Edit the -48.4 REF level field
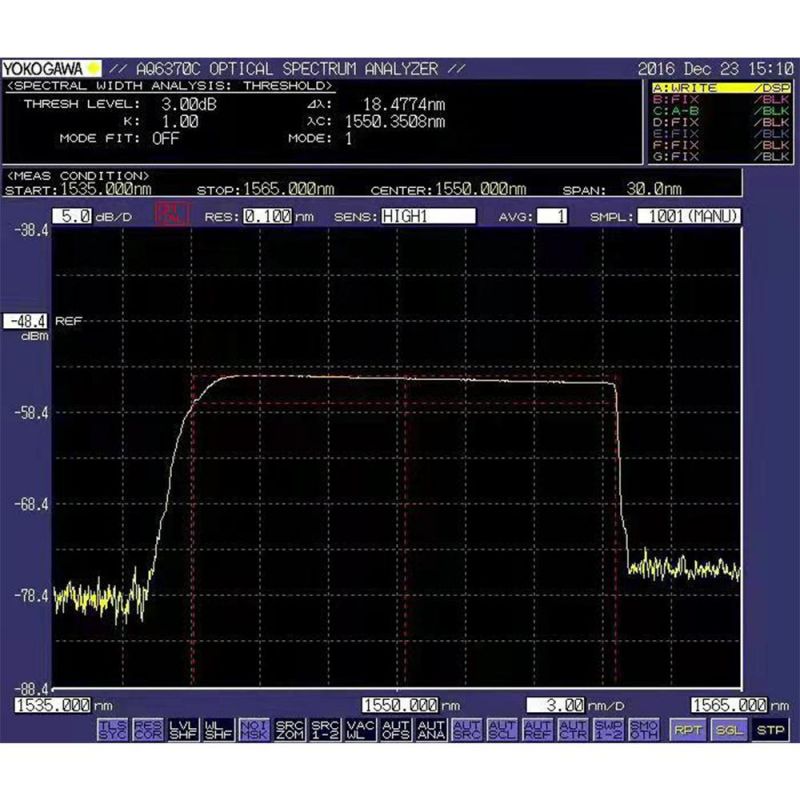Screen dimensions: 800x800 [x=26, y=321]
